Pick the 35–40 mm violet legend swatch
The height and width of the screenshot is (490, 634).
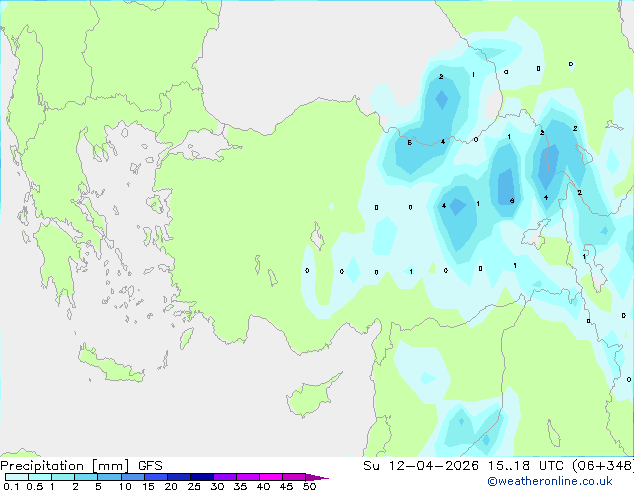coord(248,477)
